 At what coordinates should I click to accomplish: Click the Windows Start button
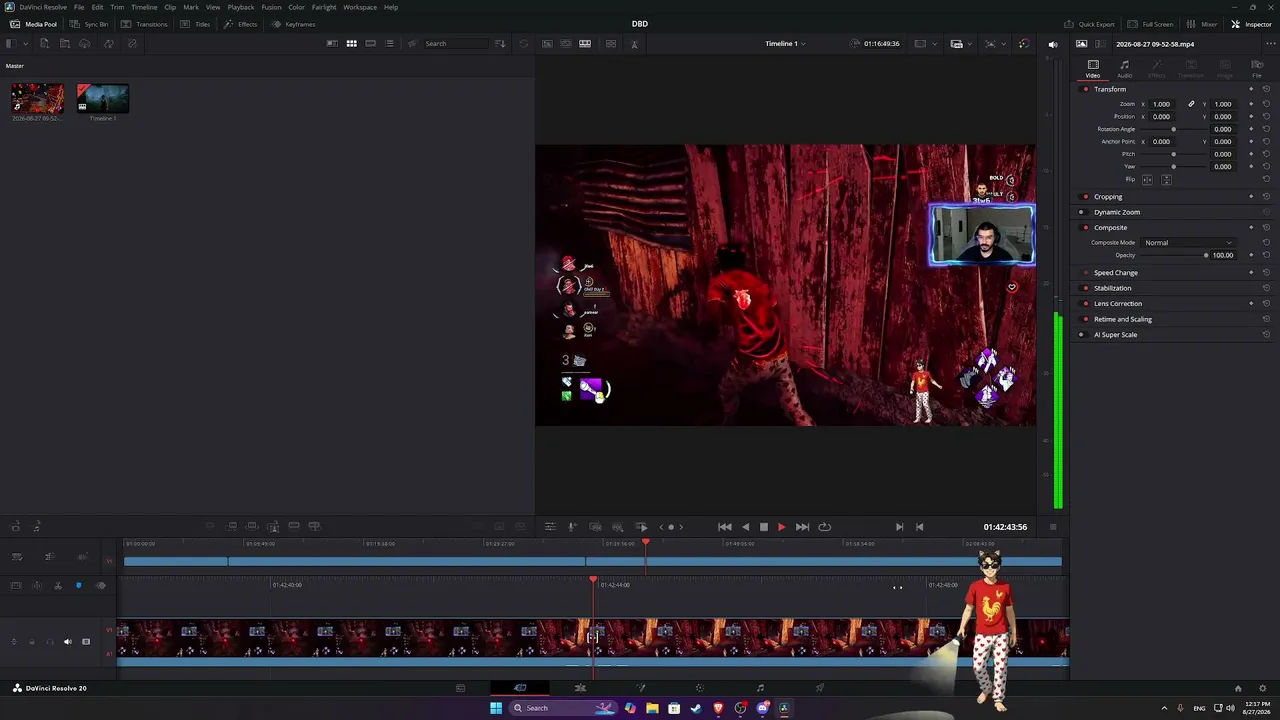[x=496, y=708]
